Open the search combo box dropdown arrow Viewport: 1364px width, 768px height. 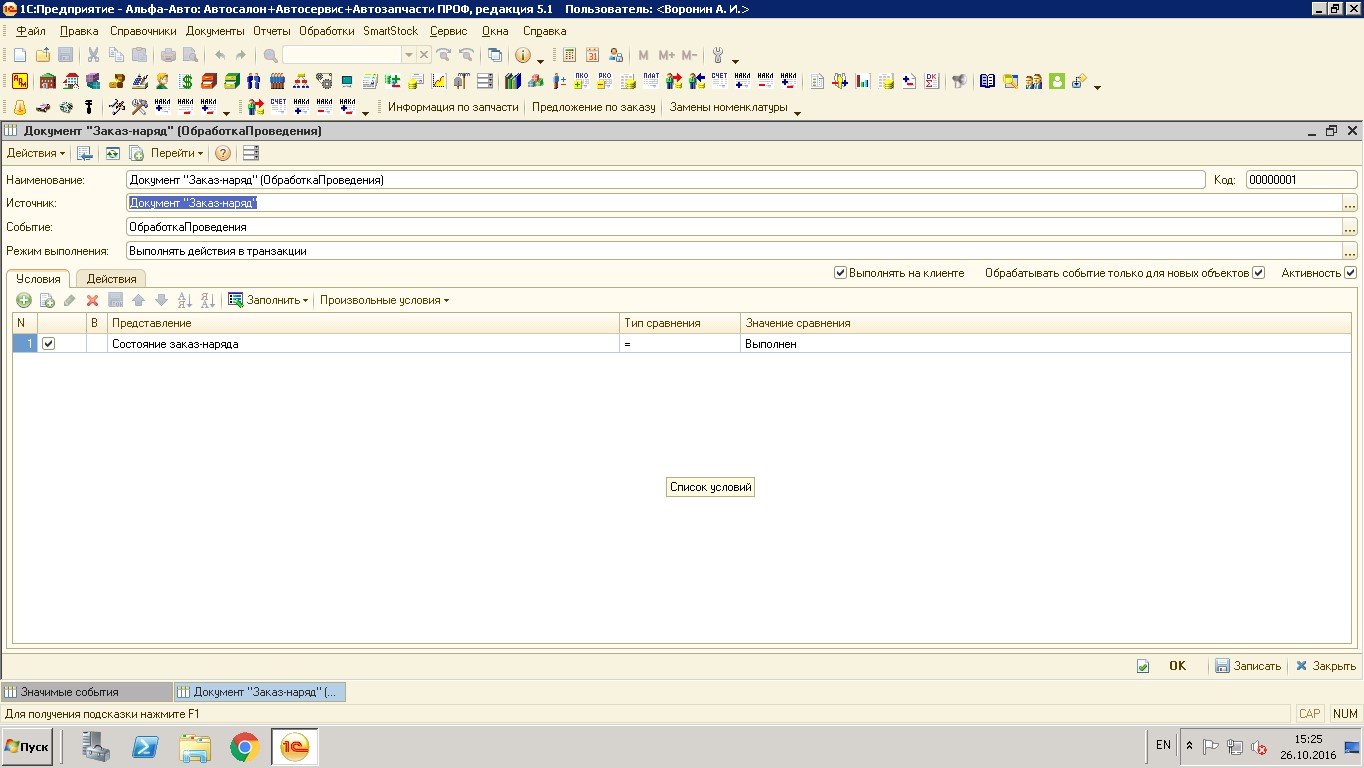click(x=408, y=55)
